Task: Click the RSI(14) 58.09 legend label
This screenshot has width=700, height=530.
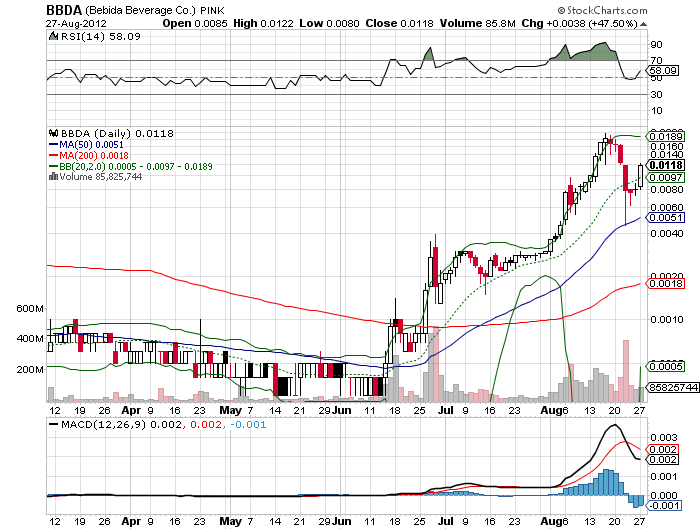Action: click(x=100, y=36)
